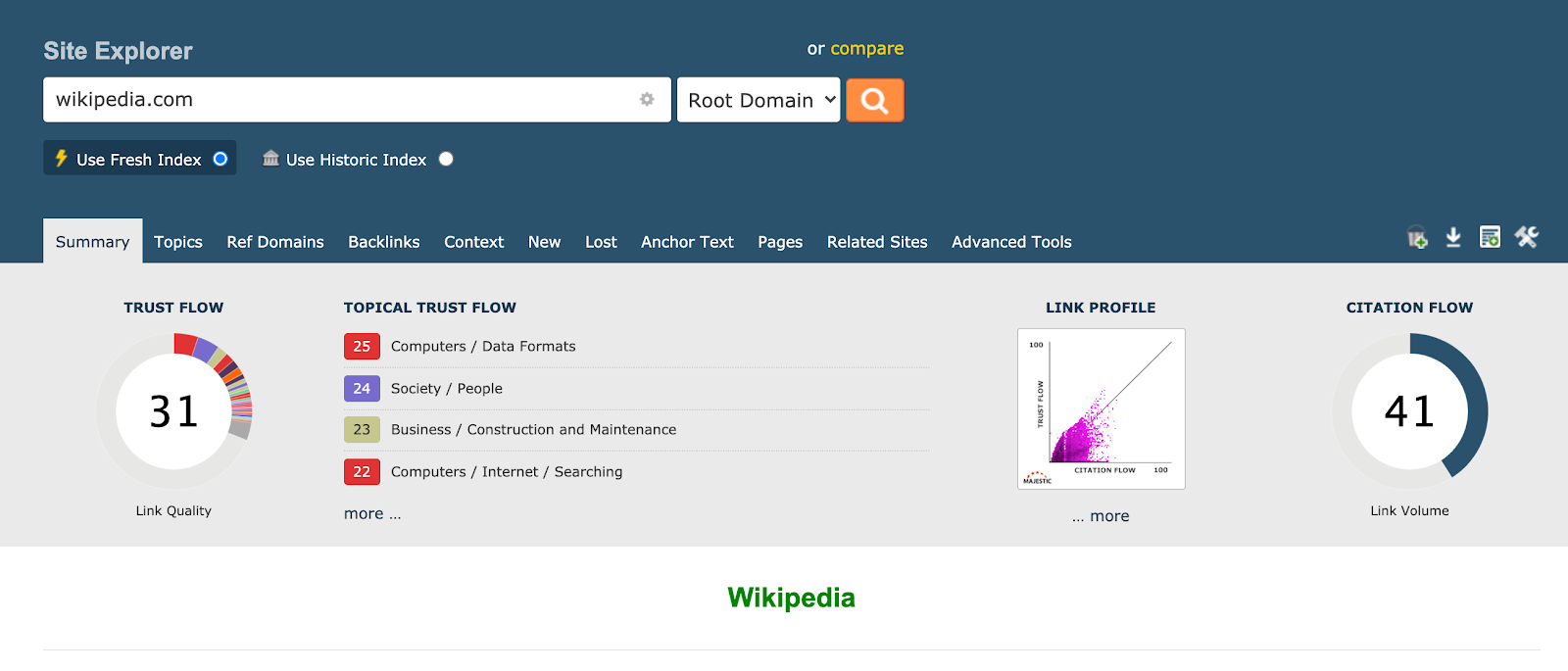This screenshot has height=671, width=1568.
Task: Click the Citation Flow 41 gauge
Action: tap(1409, 411)
